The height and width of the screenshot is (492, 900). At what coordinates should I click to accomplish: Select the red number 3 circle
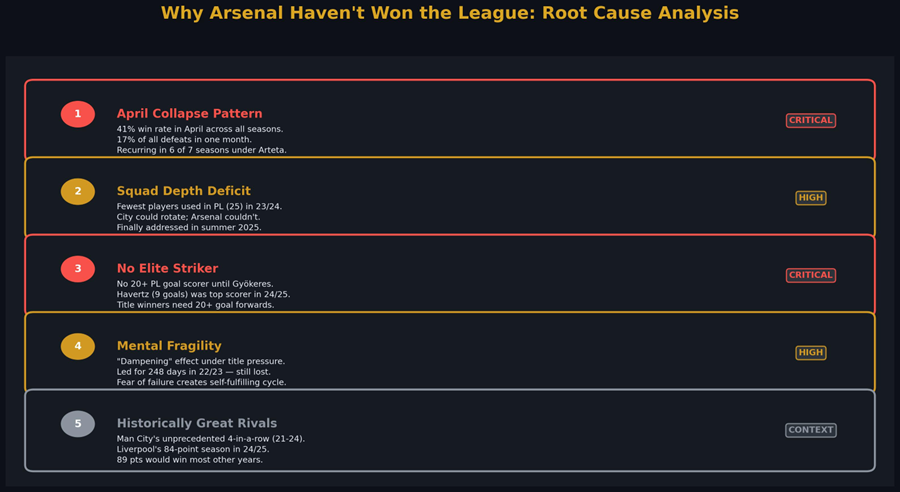click(78, 269)
